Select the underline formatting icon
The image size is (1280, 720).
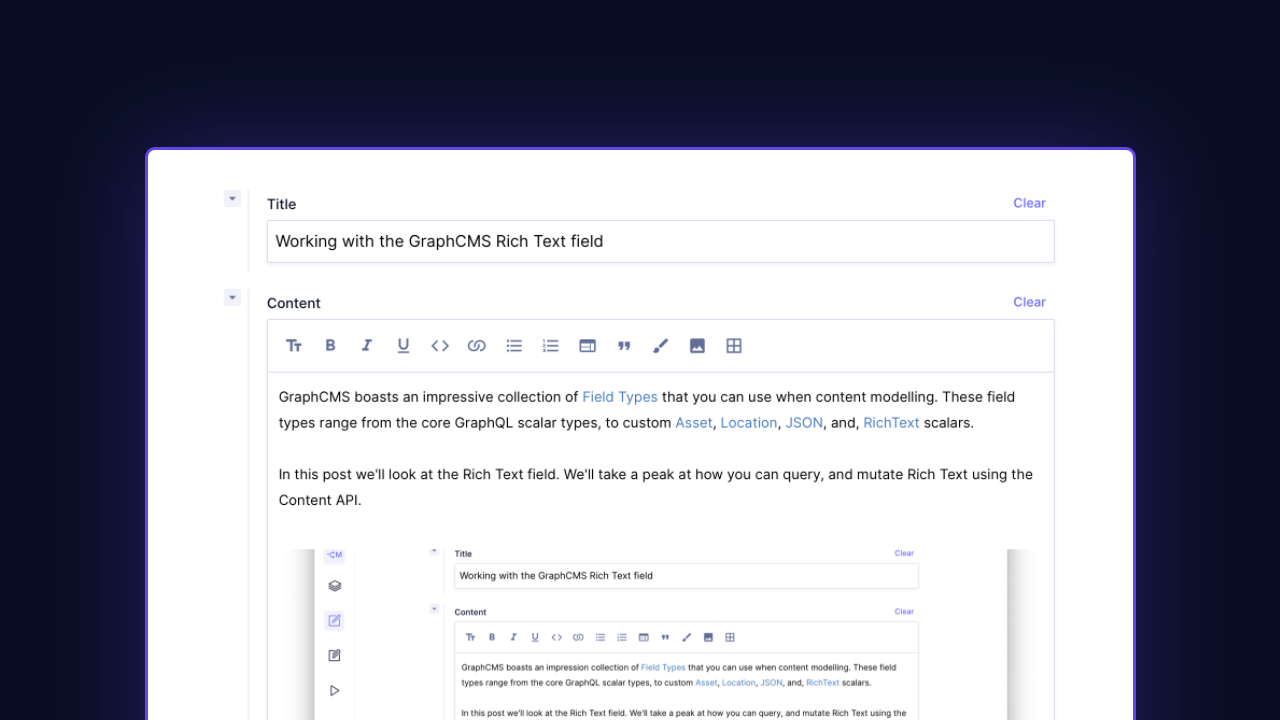coord(403,345)
